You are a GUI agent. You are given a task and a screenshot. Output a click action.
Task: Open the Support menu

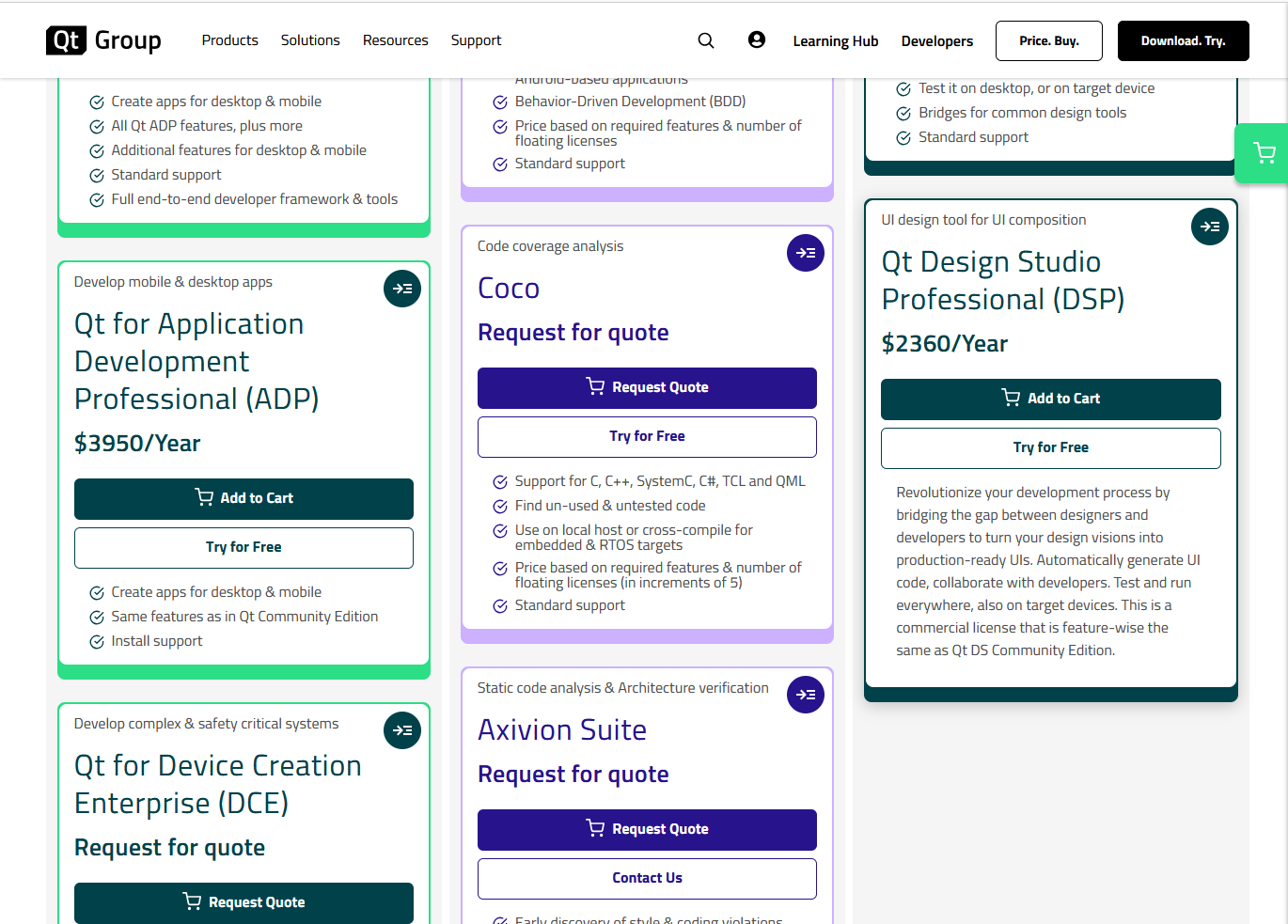tap(477, 40)
